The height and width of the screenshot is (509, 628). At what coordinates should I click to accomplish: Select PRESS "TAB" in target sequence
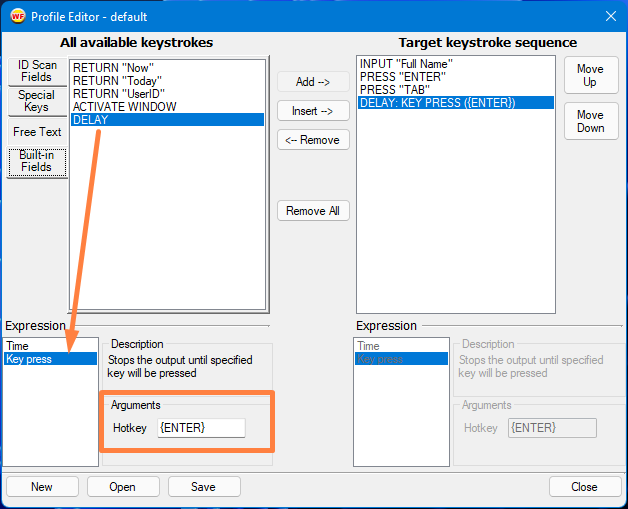point(456,90)
